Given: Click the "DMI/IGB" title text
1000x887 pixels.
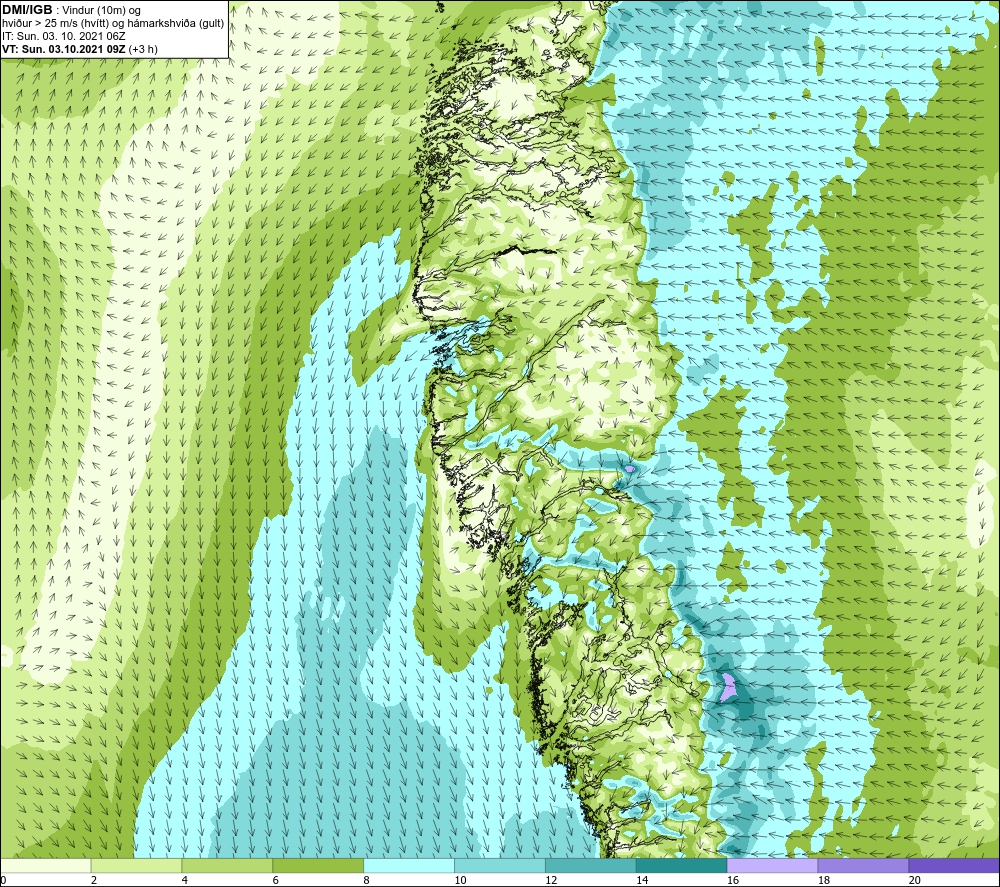Looking at the screenshot, I should click(27, 10).
